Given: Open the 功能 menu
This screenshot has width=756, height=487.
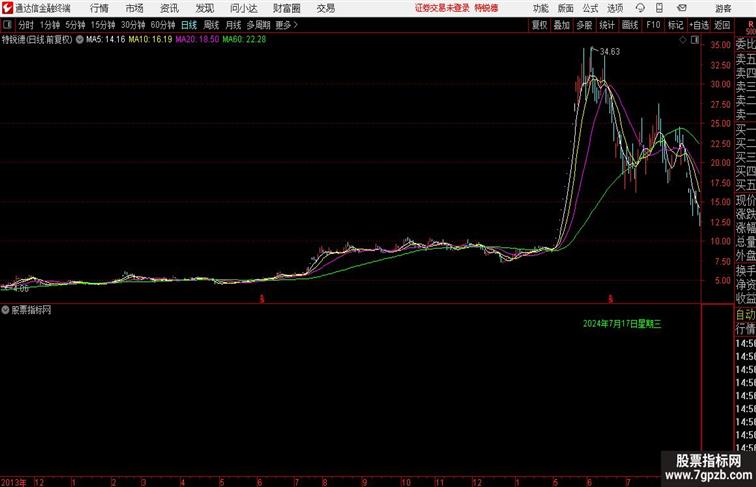Looking at the screenshot, I should (x=540, y=8).
